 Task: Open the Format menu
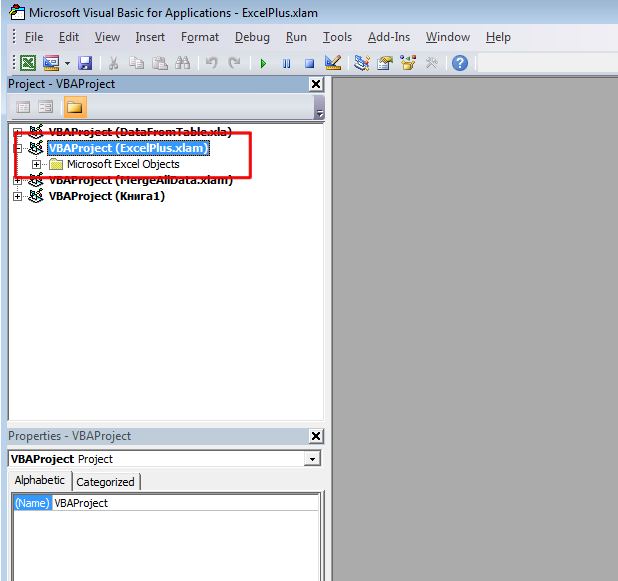tap(200, 37)
